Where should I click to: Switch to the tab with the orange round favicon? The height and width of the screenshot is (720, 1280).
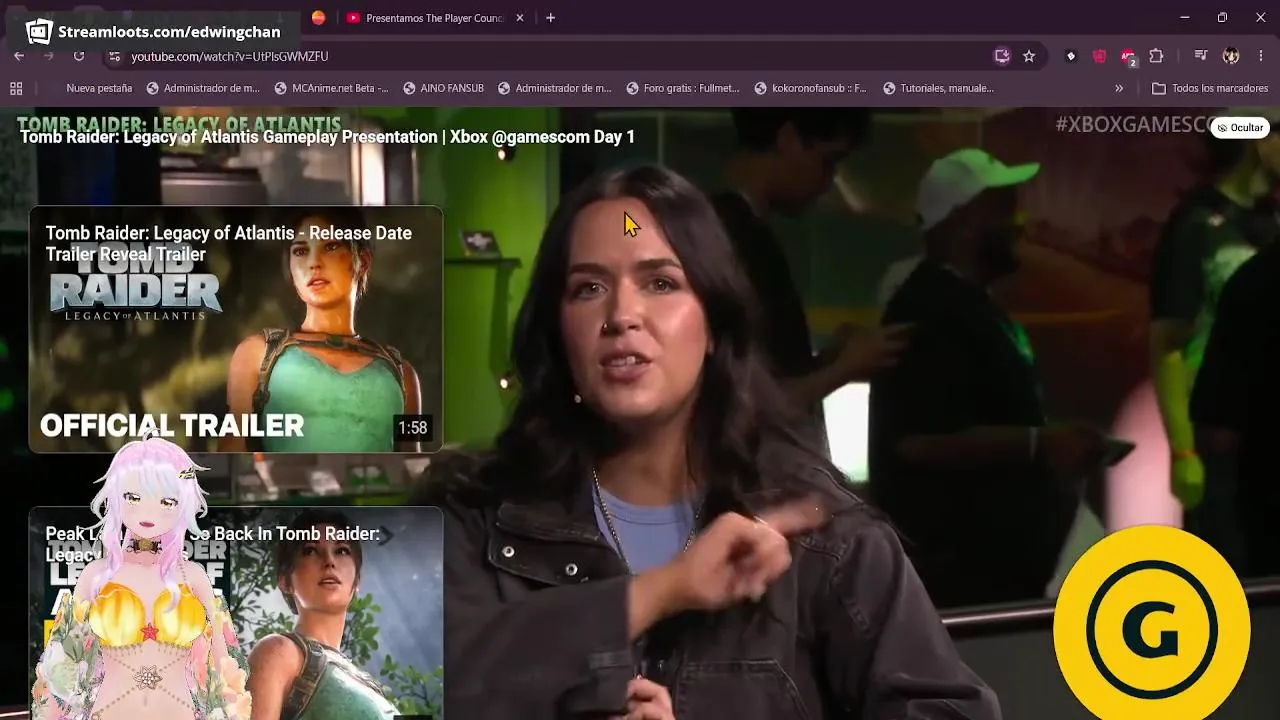coord(318,18)
